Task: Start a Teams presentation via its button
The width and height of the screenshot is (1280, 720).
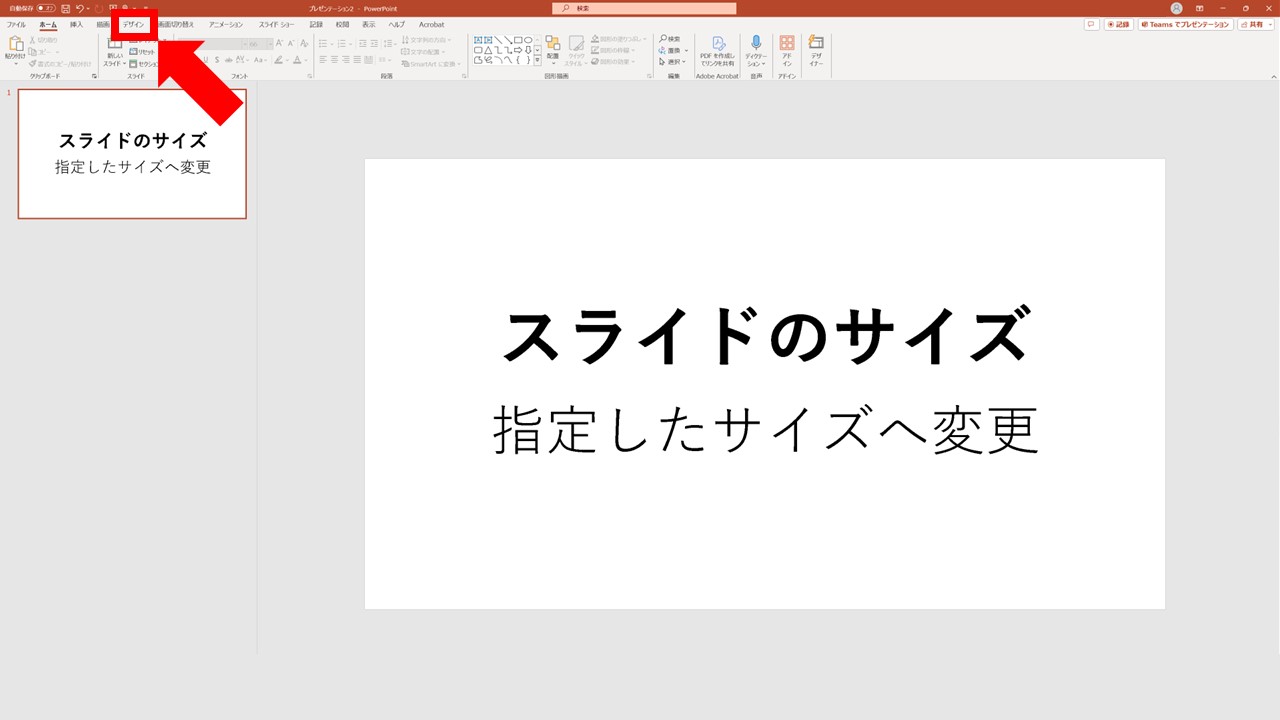Action: tap(1185, 24)
